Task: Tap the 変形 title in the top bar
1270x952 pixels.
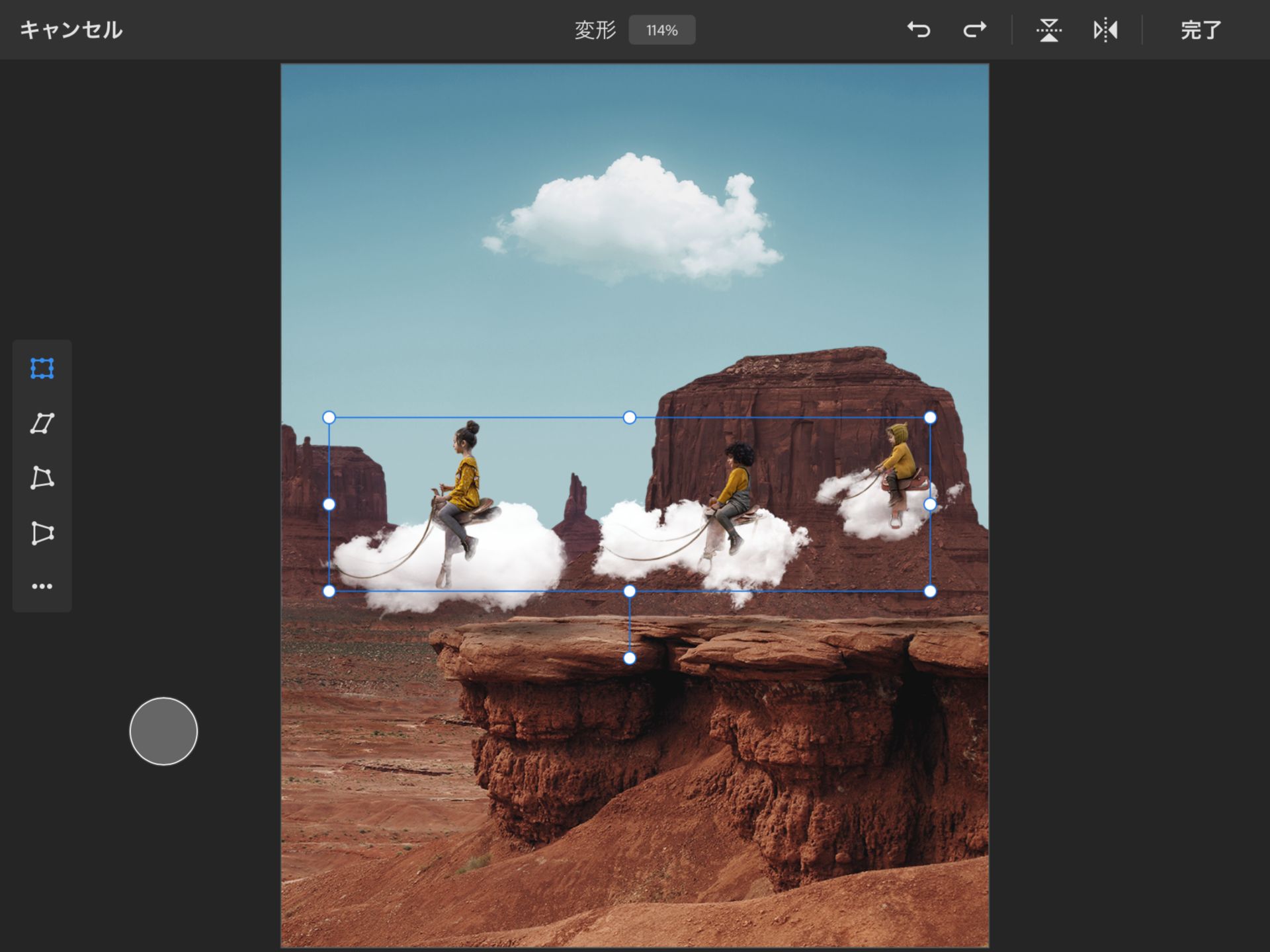Action: (596, 30)
